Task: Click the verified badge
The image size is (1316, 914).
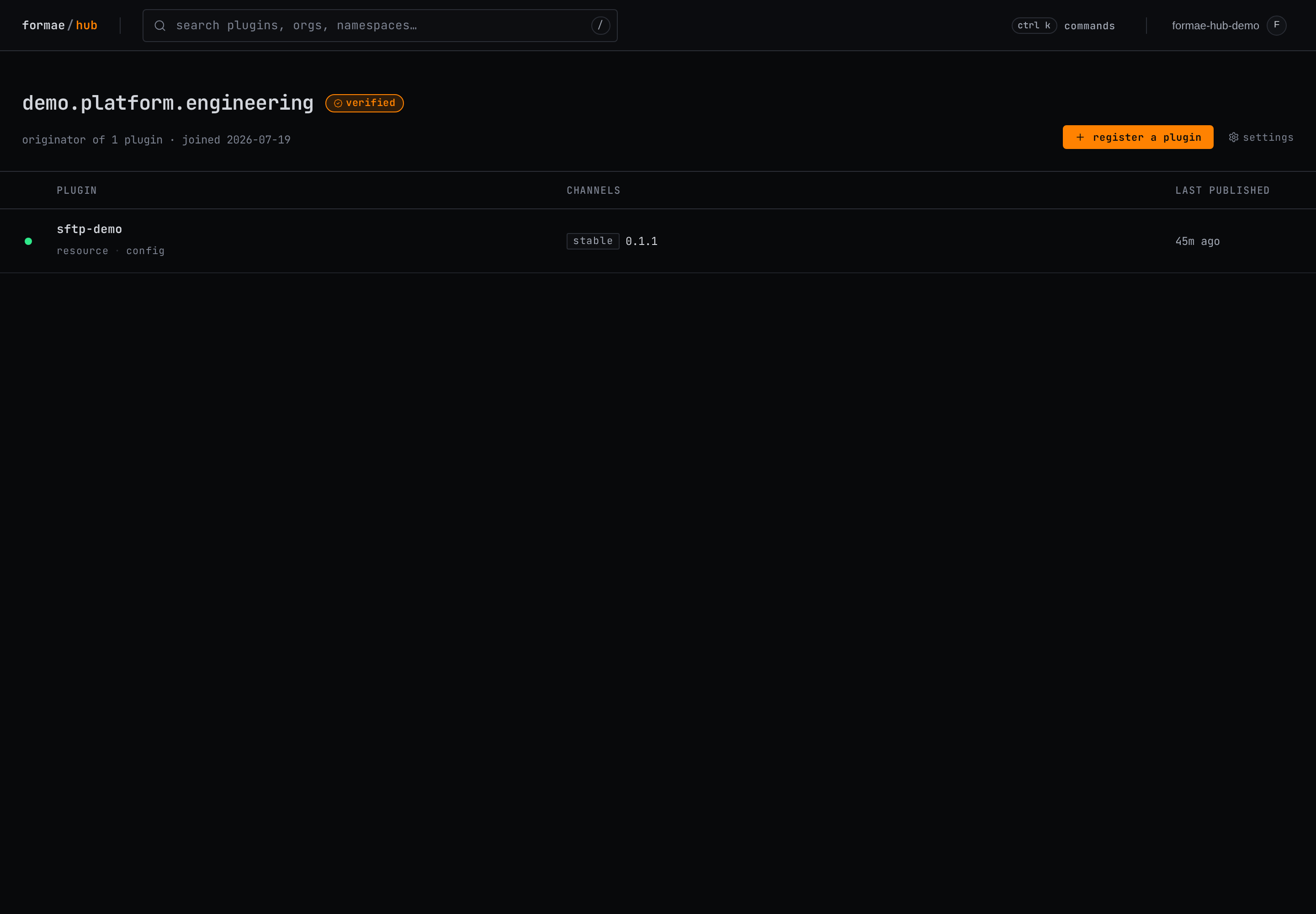Action: [x=364, y=103]
